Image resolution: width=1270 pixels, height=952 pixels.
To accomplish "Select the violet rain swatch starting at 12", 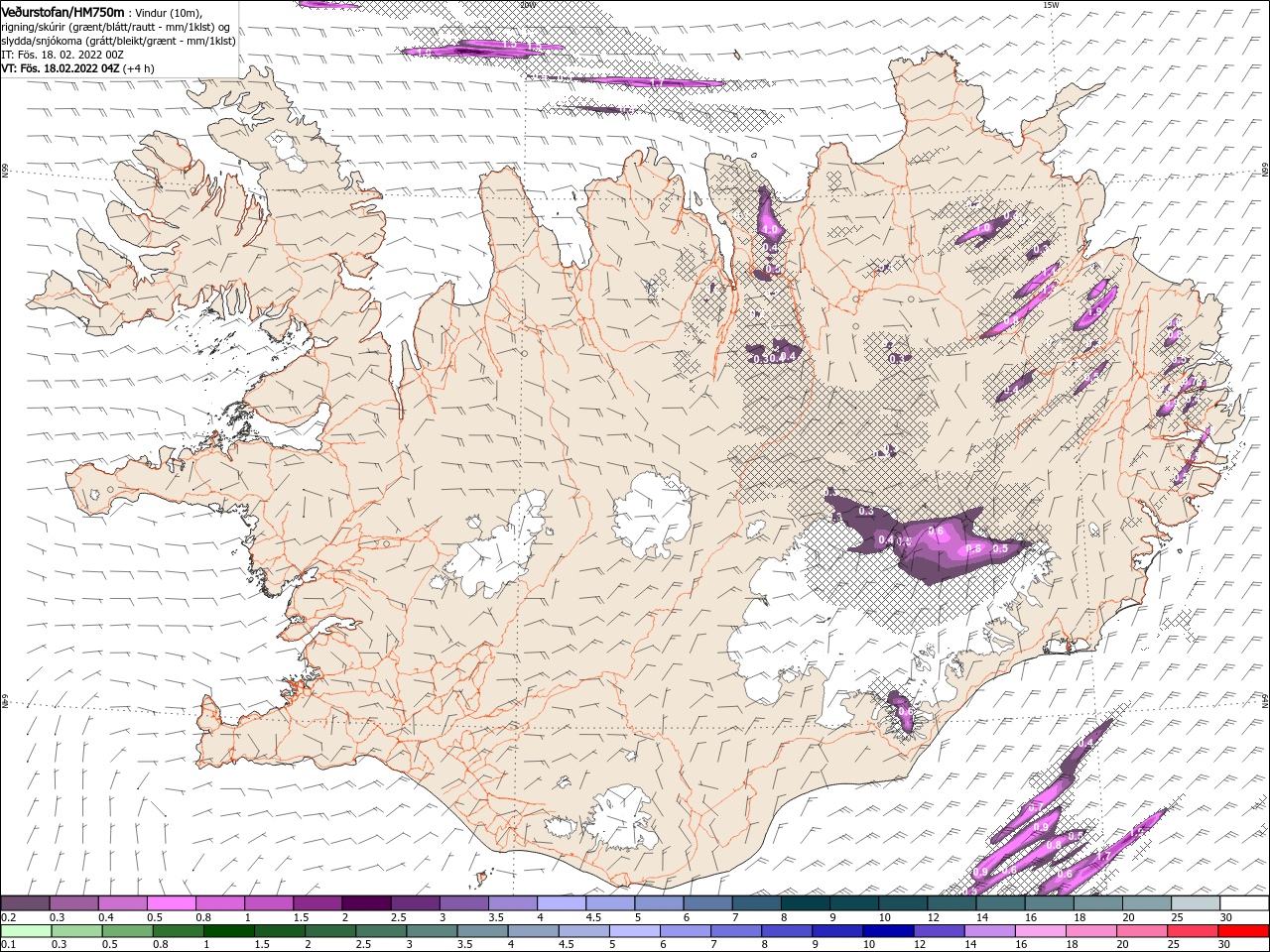I will pos(939,931).
